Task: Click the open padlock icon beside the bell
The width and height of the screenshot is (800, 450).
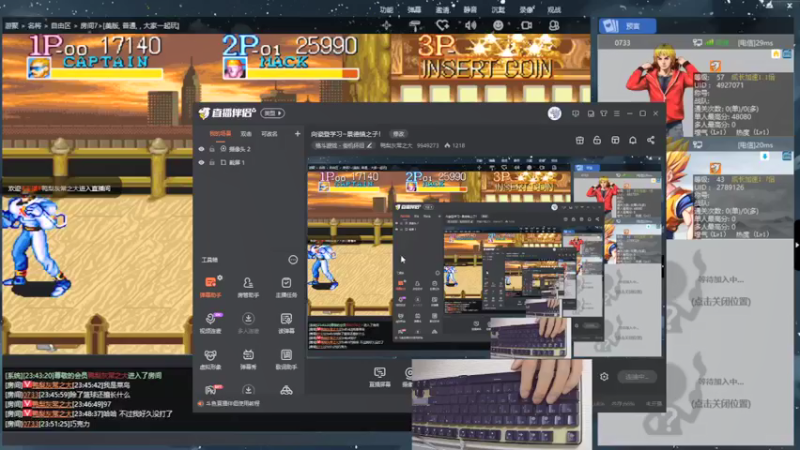Action: pyautogui.click(x=597, y=140)
